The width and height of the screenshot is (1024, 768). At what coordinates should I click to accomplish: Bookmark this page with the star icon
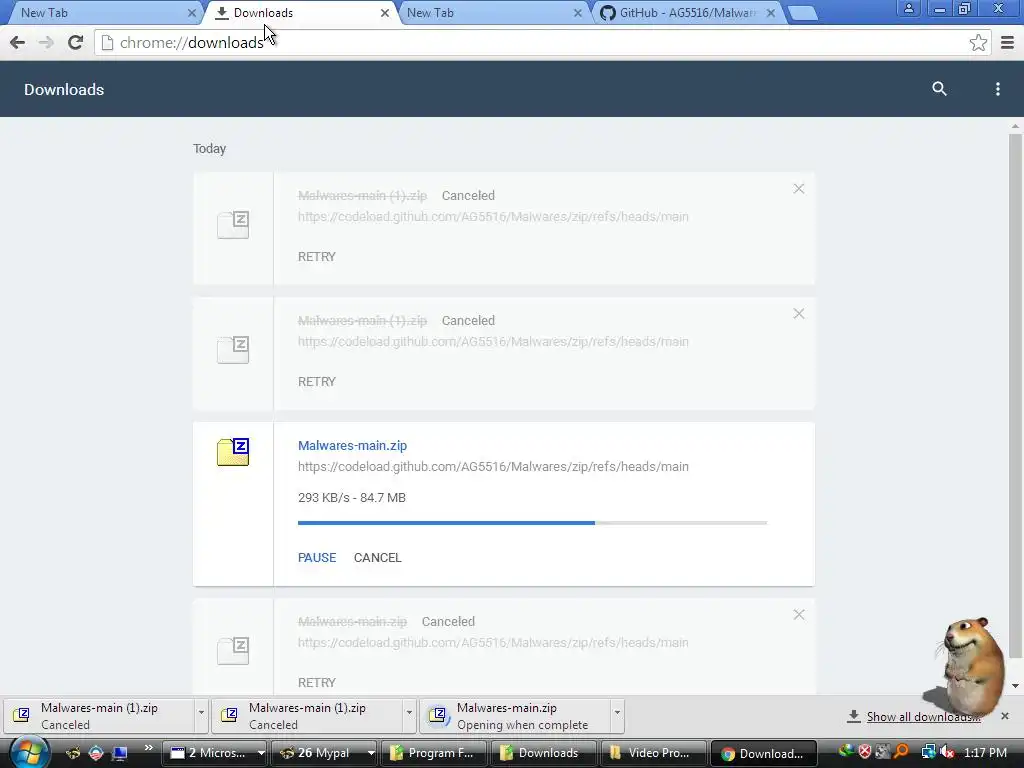tap(978, 42)
